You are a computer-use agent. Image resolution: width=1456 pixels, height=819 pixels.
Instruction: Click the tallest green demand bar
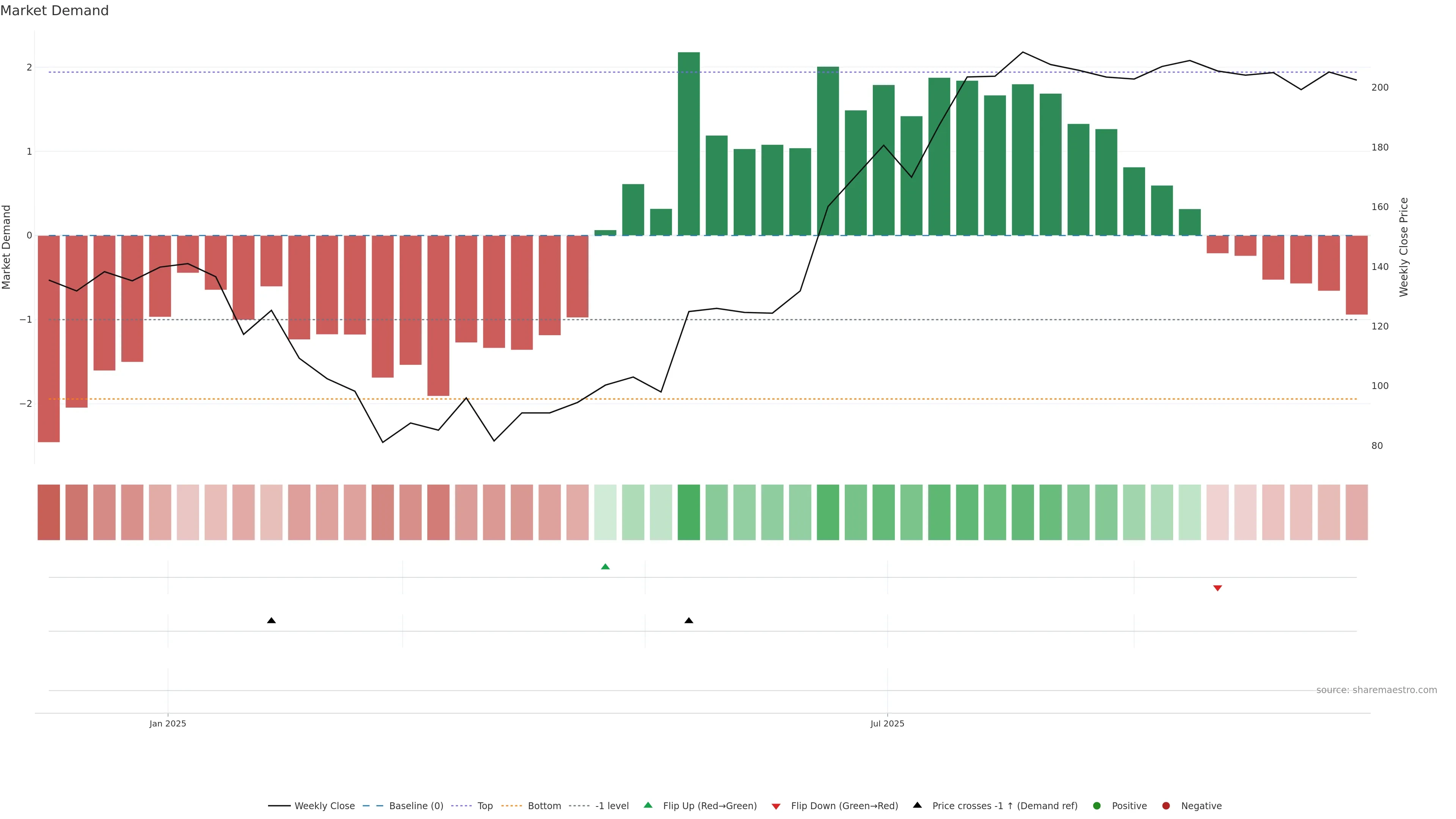[x=689, y=144]
